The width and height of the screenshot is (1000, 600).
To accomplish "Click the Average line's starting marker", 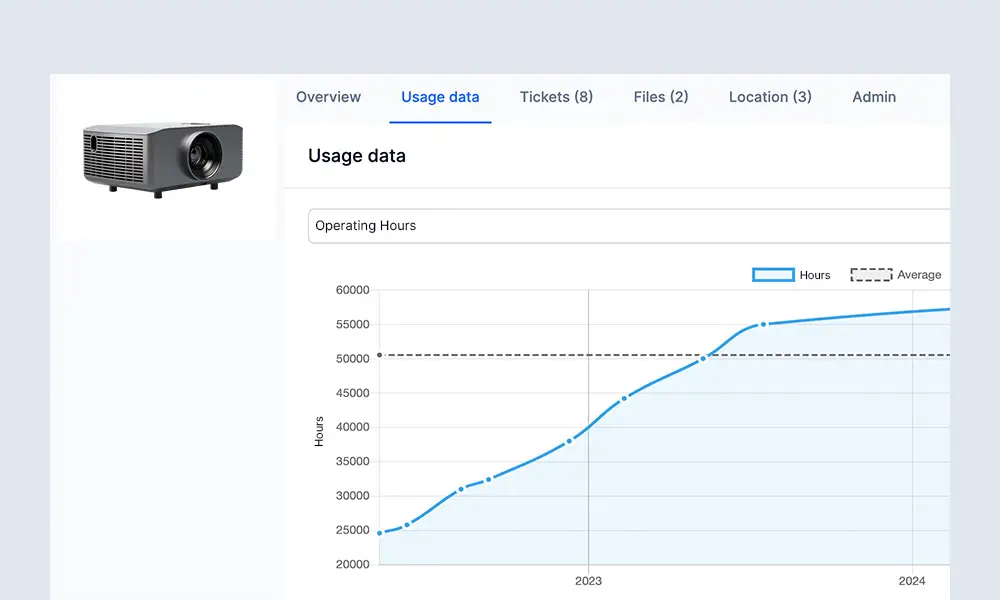I will coord(379,355).
